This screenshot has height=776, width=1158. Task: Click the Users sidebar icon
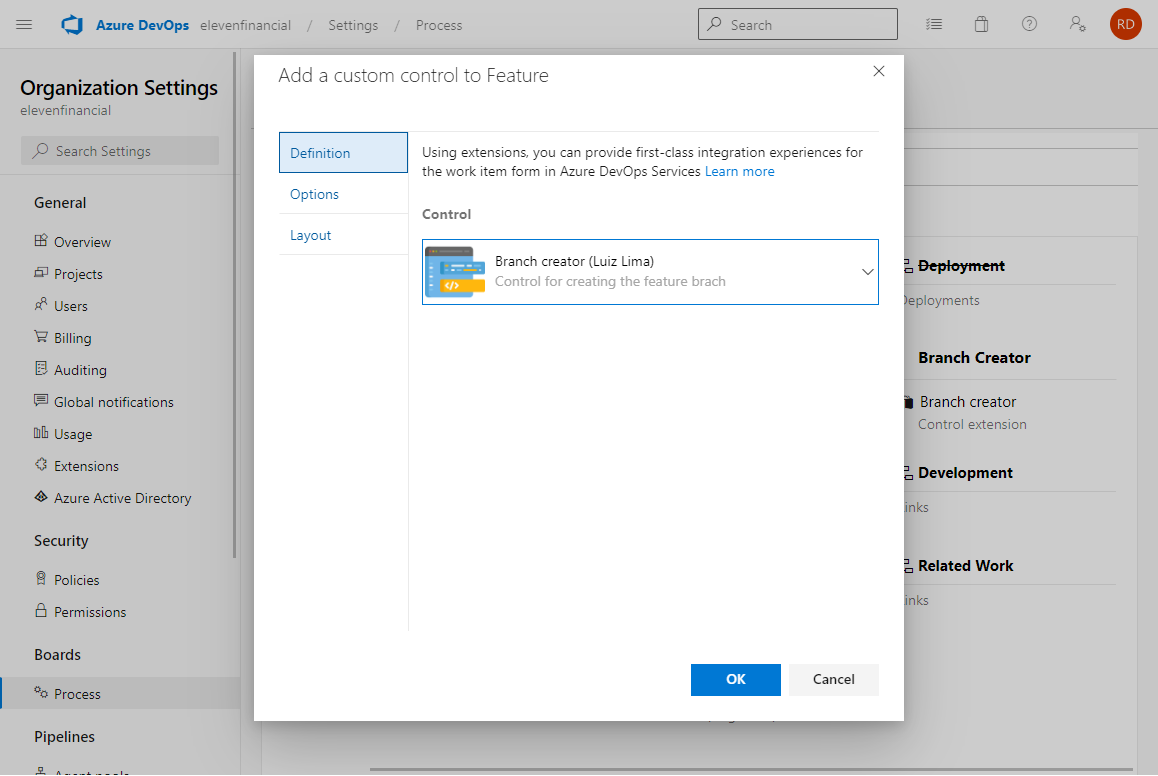[41, 304]
